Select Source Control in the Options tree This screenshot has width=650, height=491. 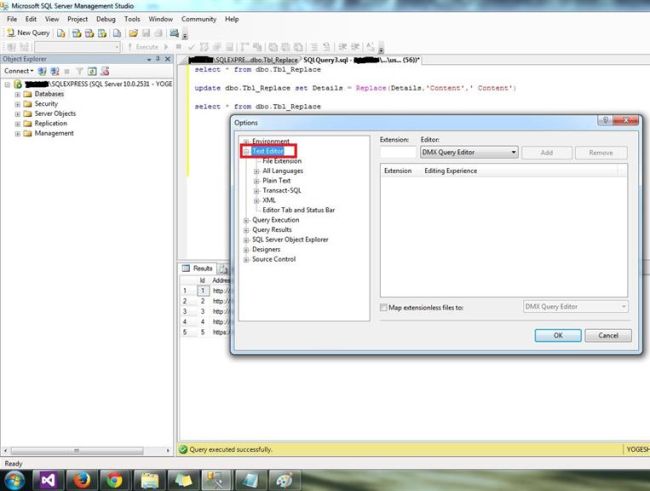pyautogui.click(x=274, y=259)
